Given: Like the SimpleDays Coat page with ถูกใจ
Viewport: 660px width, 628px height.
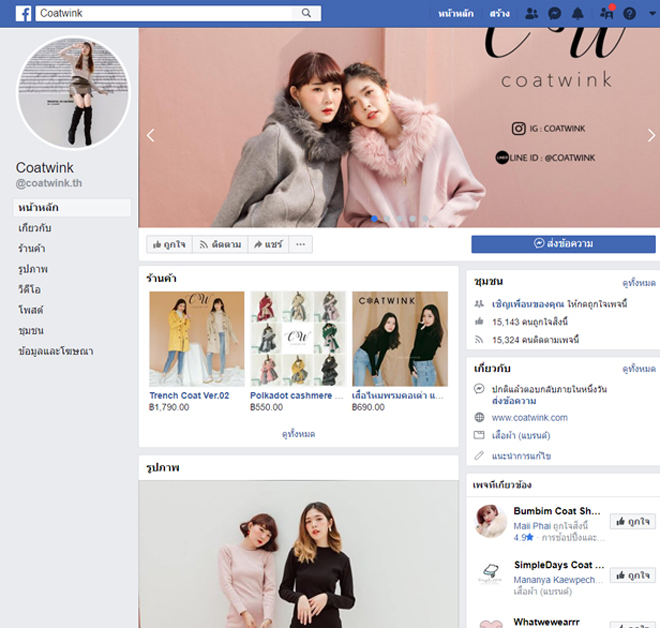Looking at the screenshot, I should point(633,575).
